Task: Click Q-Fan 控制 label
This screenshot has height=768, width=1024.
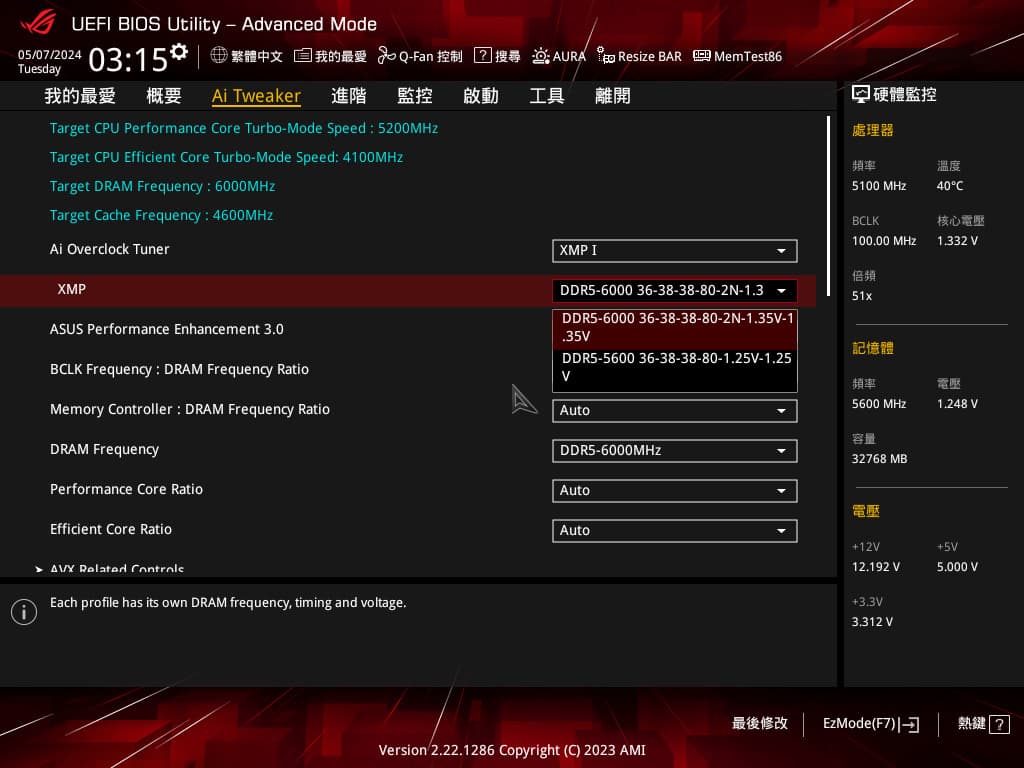Action: (430, 57)
